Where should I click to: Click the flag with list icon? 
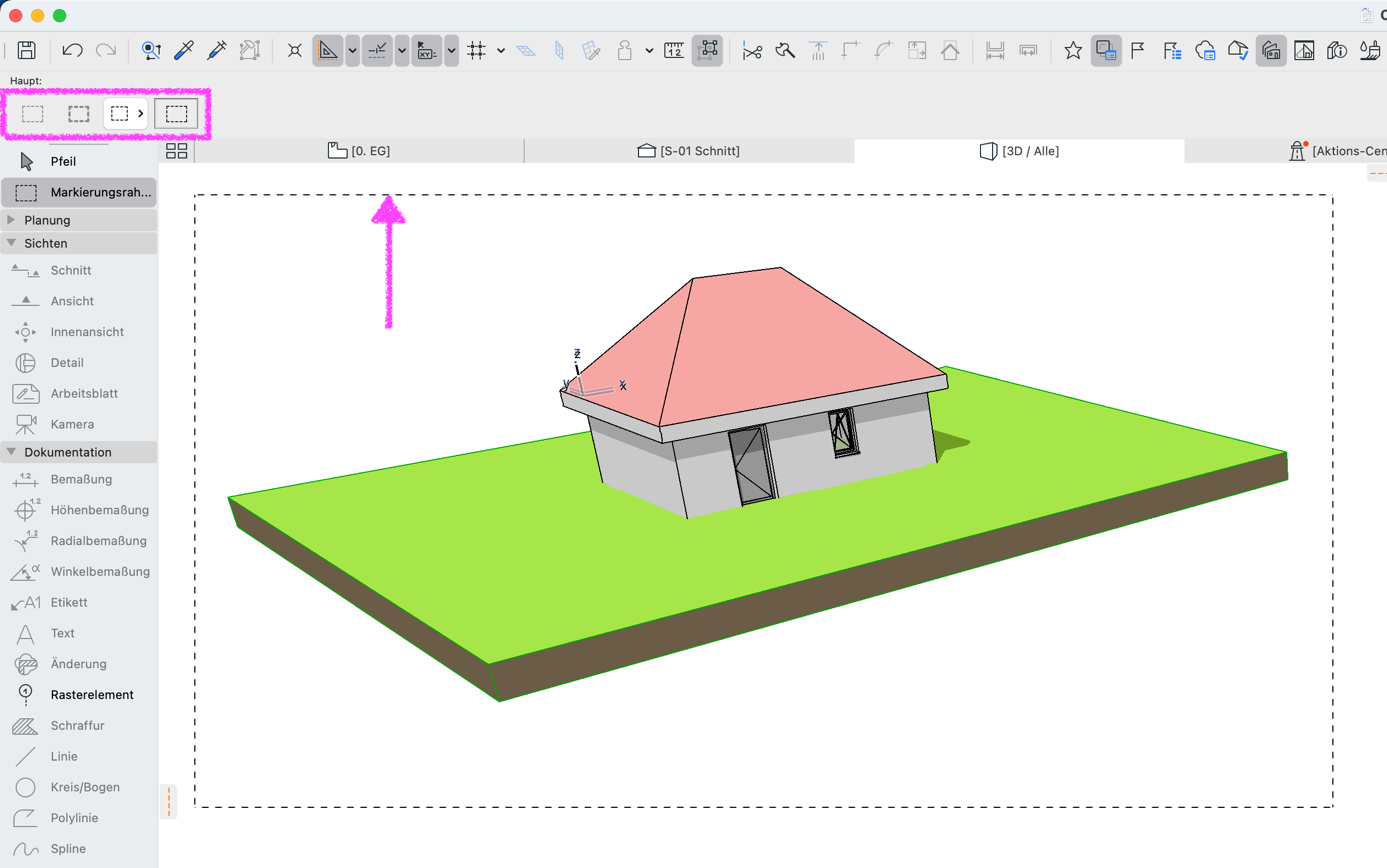pyautogui.click(x=1171, y=50)
